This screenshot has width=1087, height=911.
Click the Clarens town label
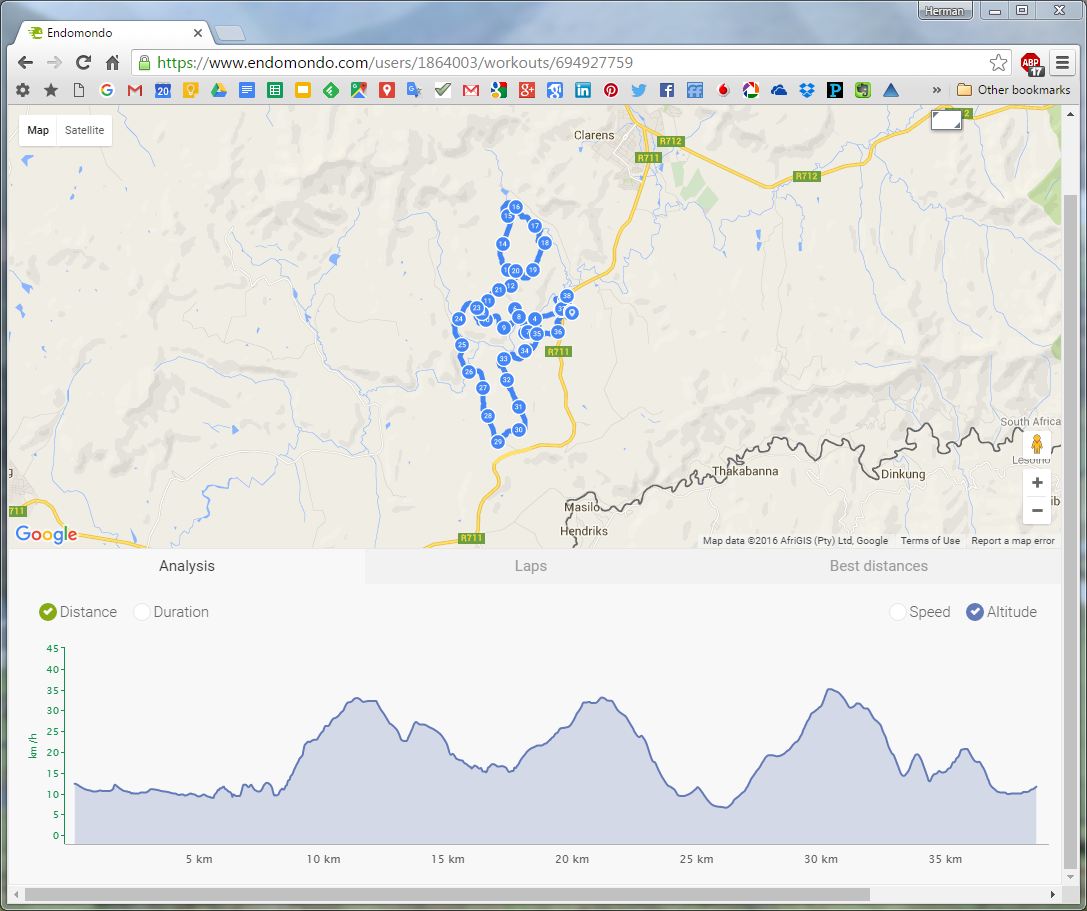click(x=594, y=135)
